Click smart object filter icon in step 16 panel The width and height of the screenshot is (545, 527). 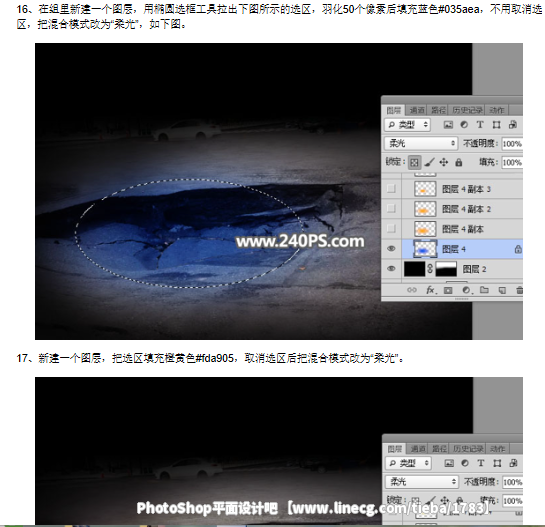[513, 125]
